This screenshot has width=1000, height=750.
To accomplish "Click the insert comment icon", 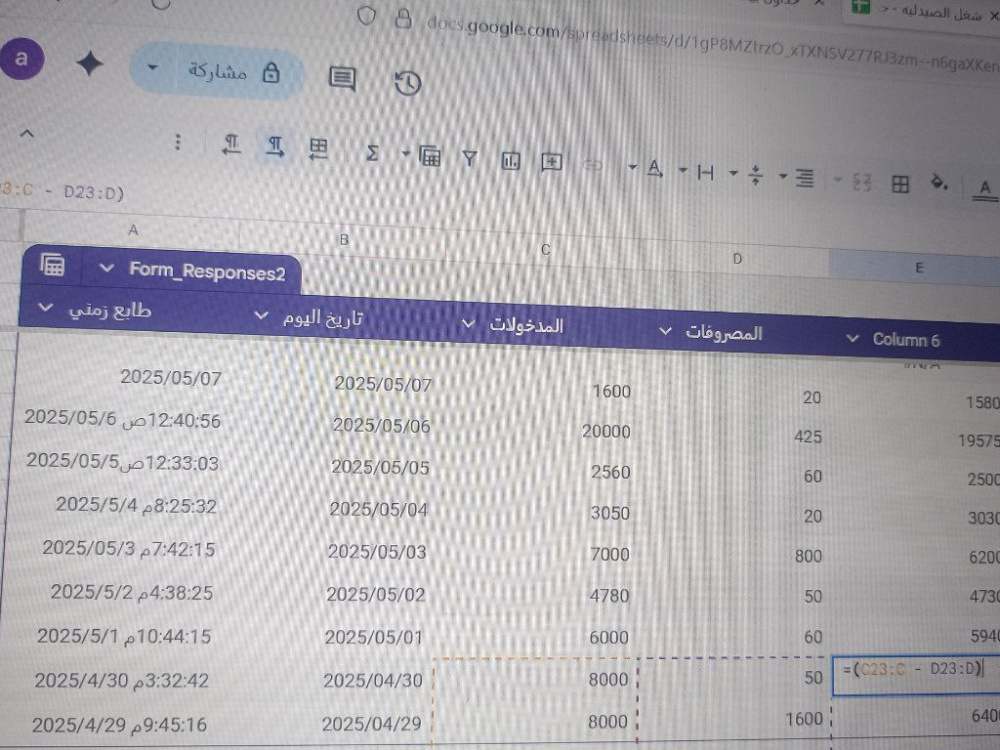I will 551,163.
